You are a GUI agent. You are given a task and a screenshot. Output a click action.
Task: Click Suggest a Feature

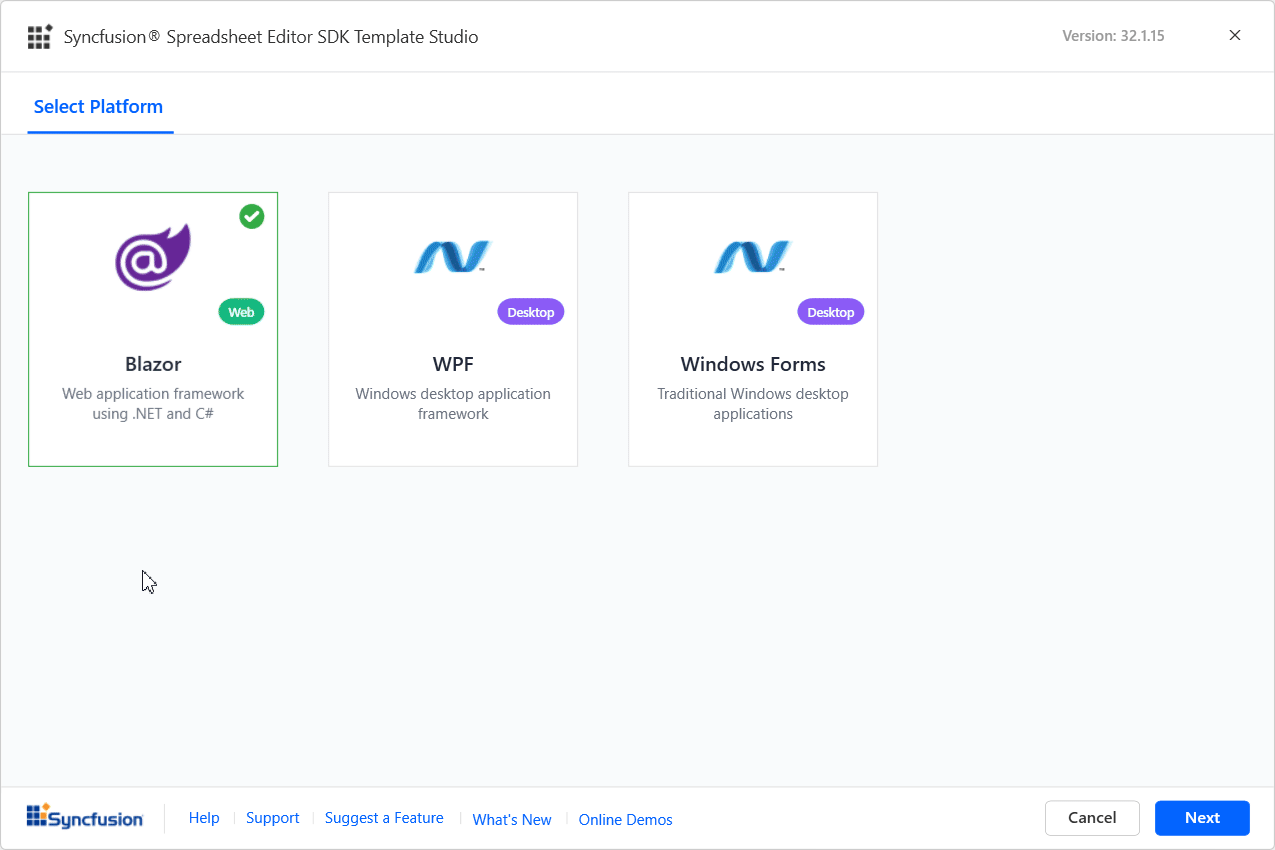(384, 817)
